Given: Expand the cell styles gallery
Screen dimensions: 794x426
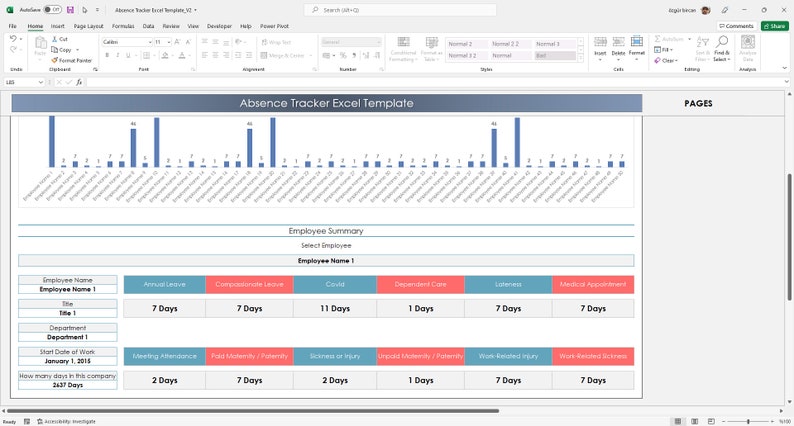Looking at the screenshot, I should click(x=581, y=59).
